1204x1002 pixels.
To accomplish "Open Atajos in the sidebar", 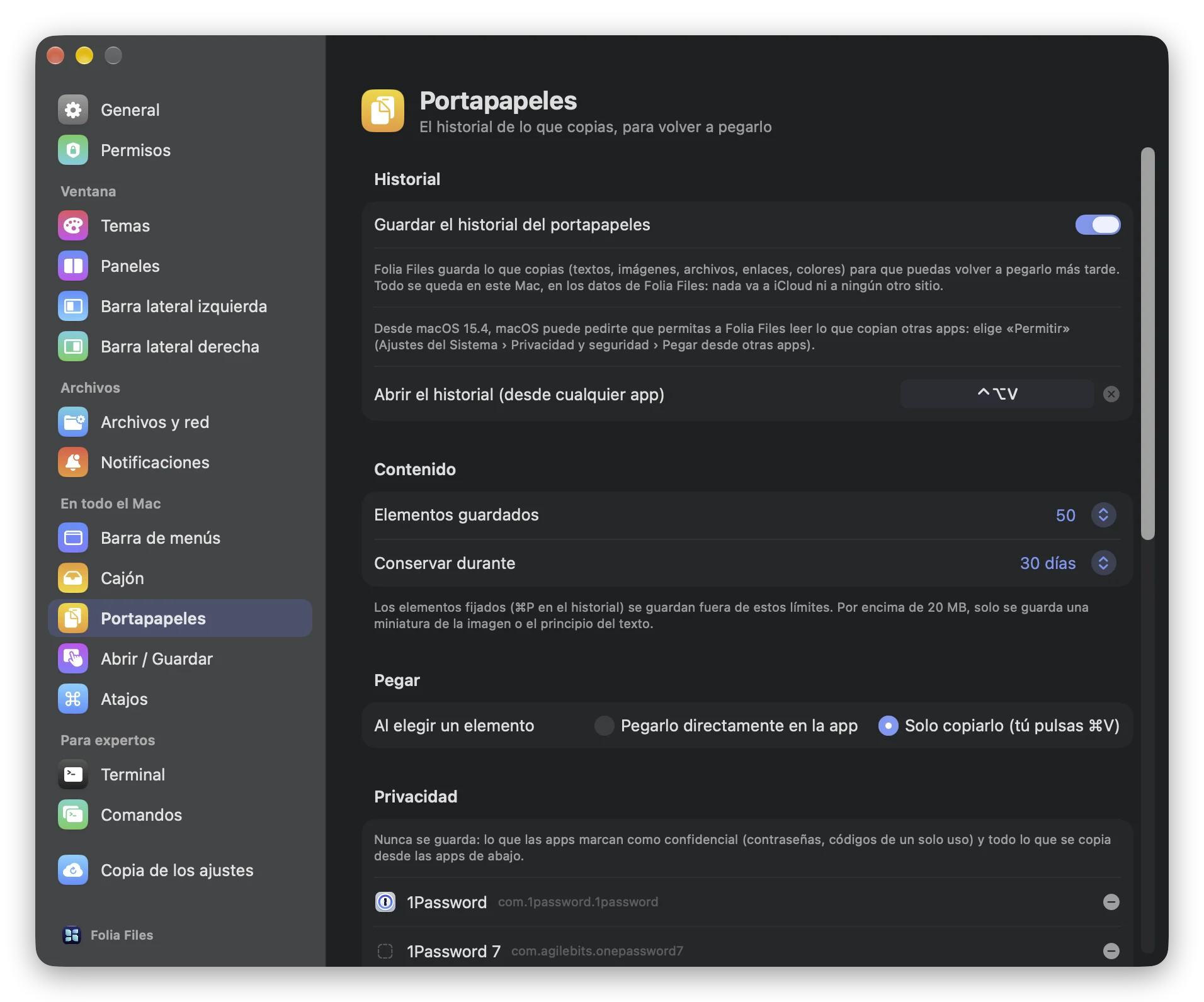I will pyautogui.click(x=180, y=699).
